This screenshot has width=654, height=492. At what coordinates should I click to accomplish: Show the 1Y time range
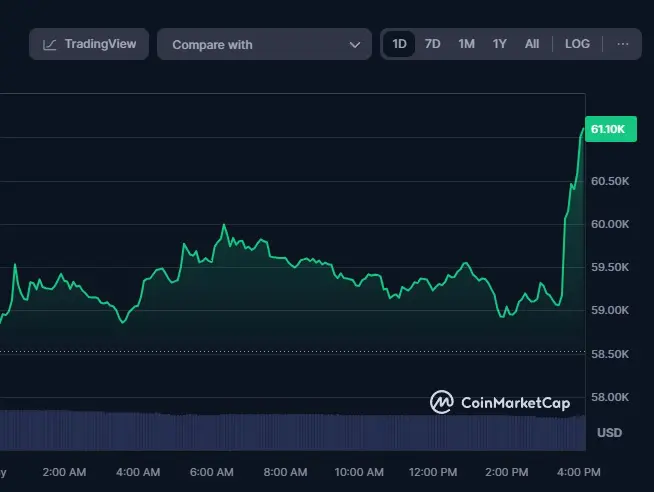(499, 44)
